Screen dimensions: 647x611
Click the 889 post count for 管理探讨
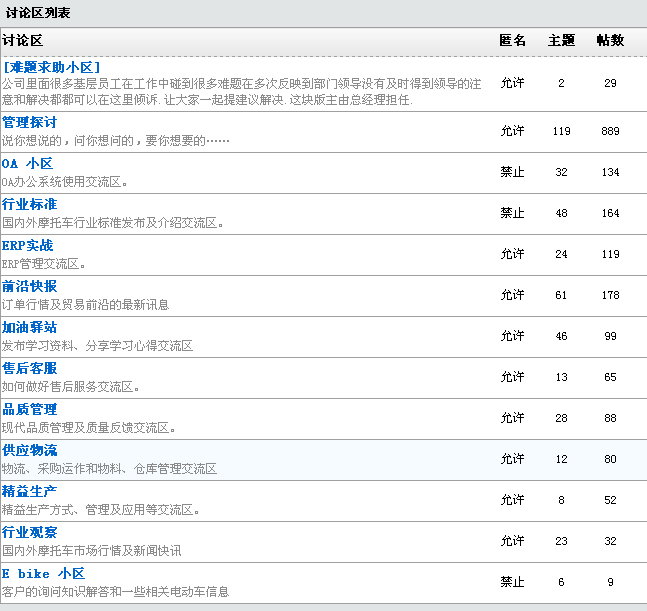pyautogui.click(x=610, y=131)
